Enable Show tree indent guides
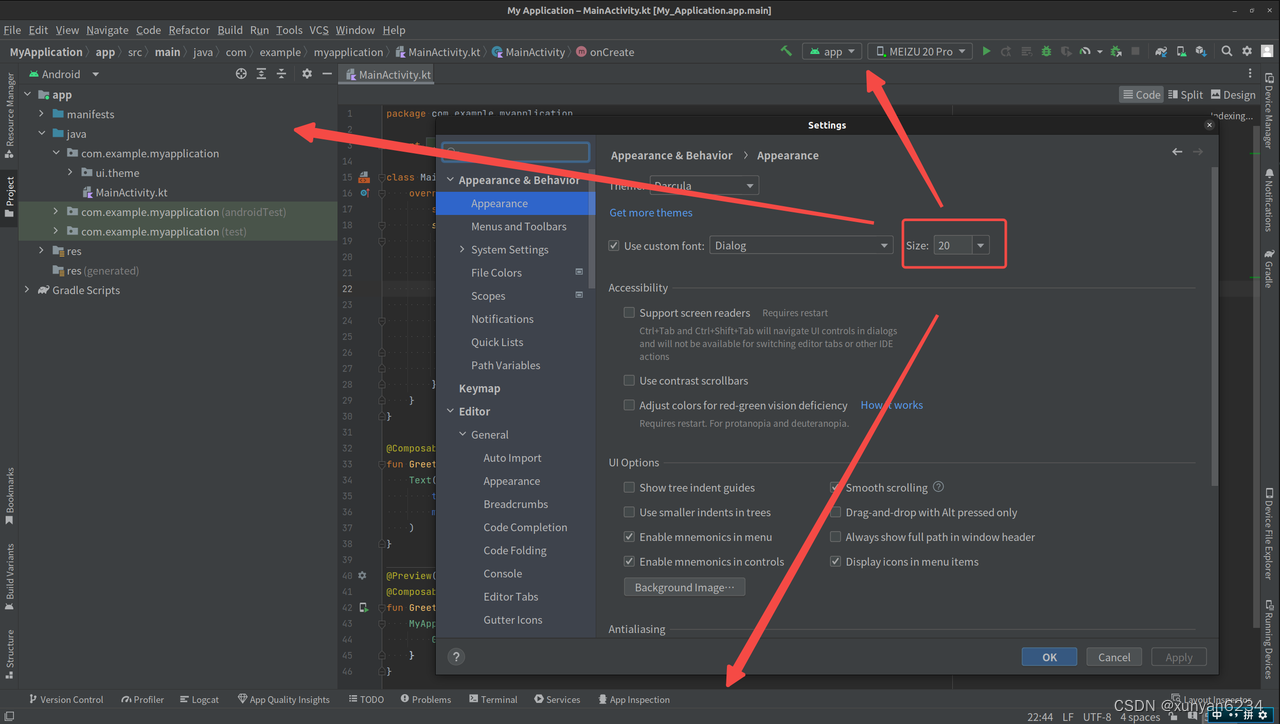 pyautogui.click(x=629, y=488)
